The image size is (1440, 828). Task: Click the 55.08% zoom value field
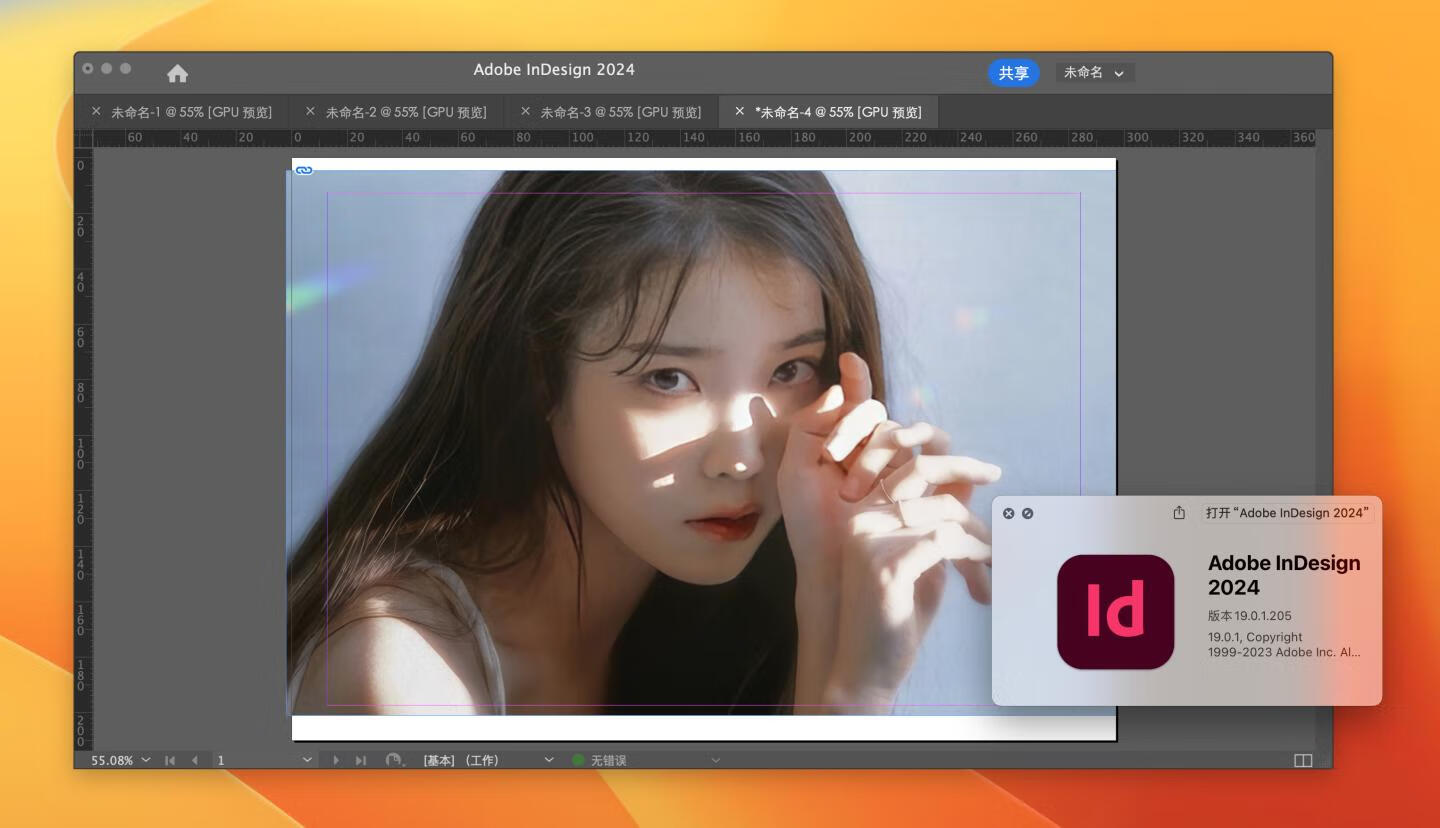[x=112, y=760]
